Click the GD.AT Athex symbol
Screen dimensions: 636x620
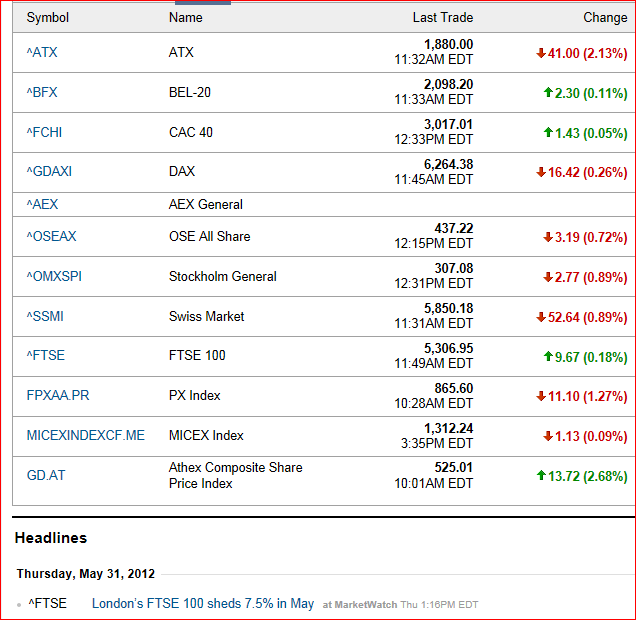[x=46, y=475]
